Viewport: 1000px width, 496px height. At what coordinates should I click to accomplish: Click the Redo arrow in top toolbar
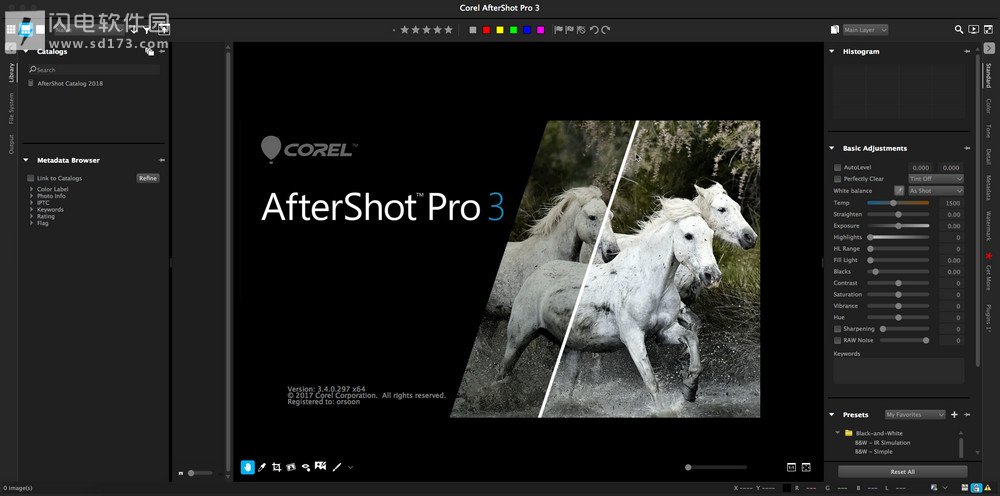click(x=605, y=30)
